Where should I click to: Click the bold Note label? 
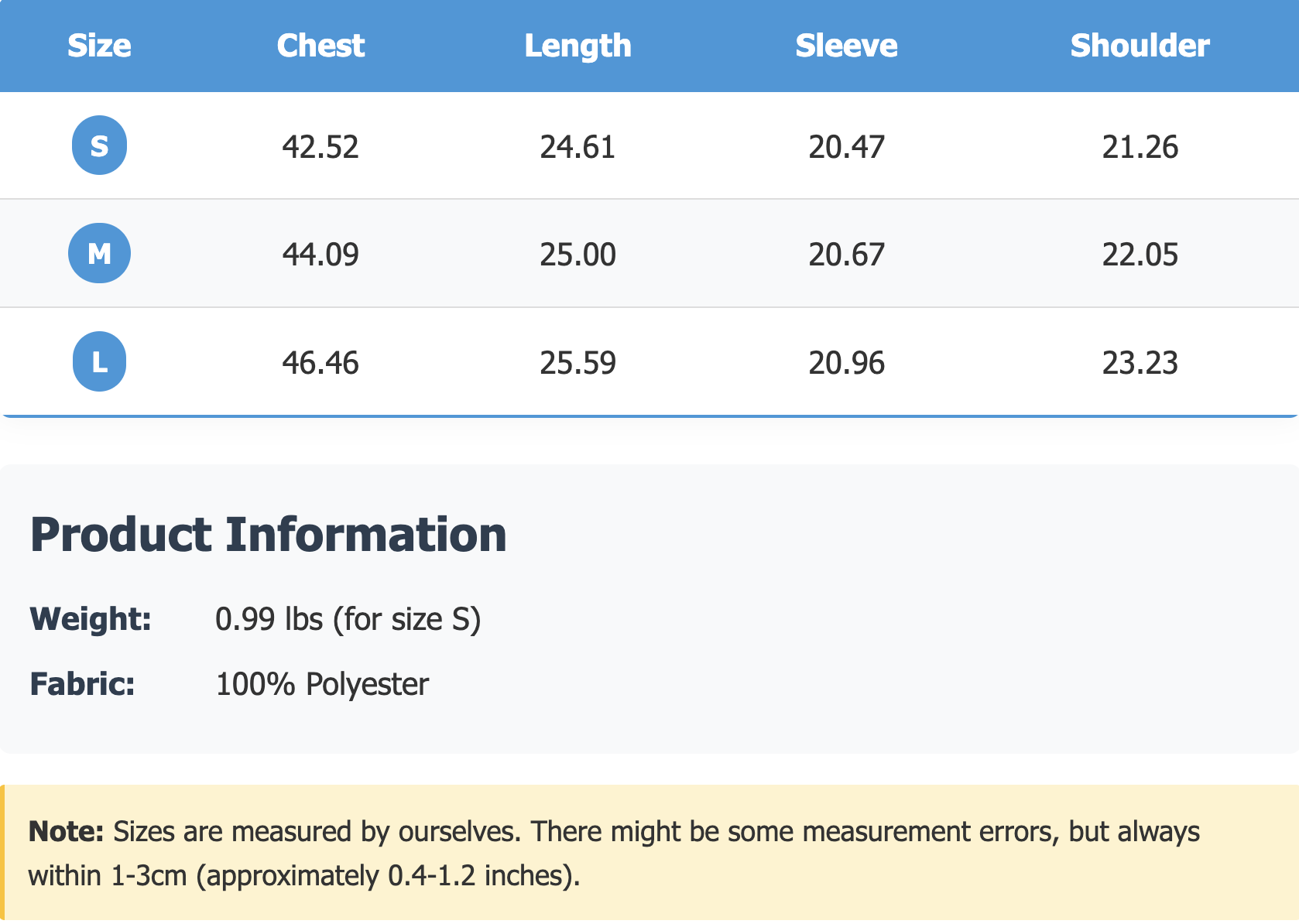[66, 831]
